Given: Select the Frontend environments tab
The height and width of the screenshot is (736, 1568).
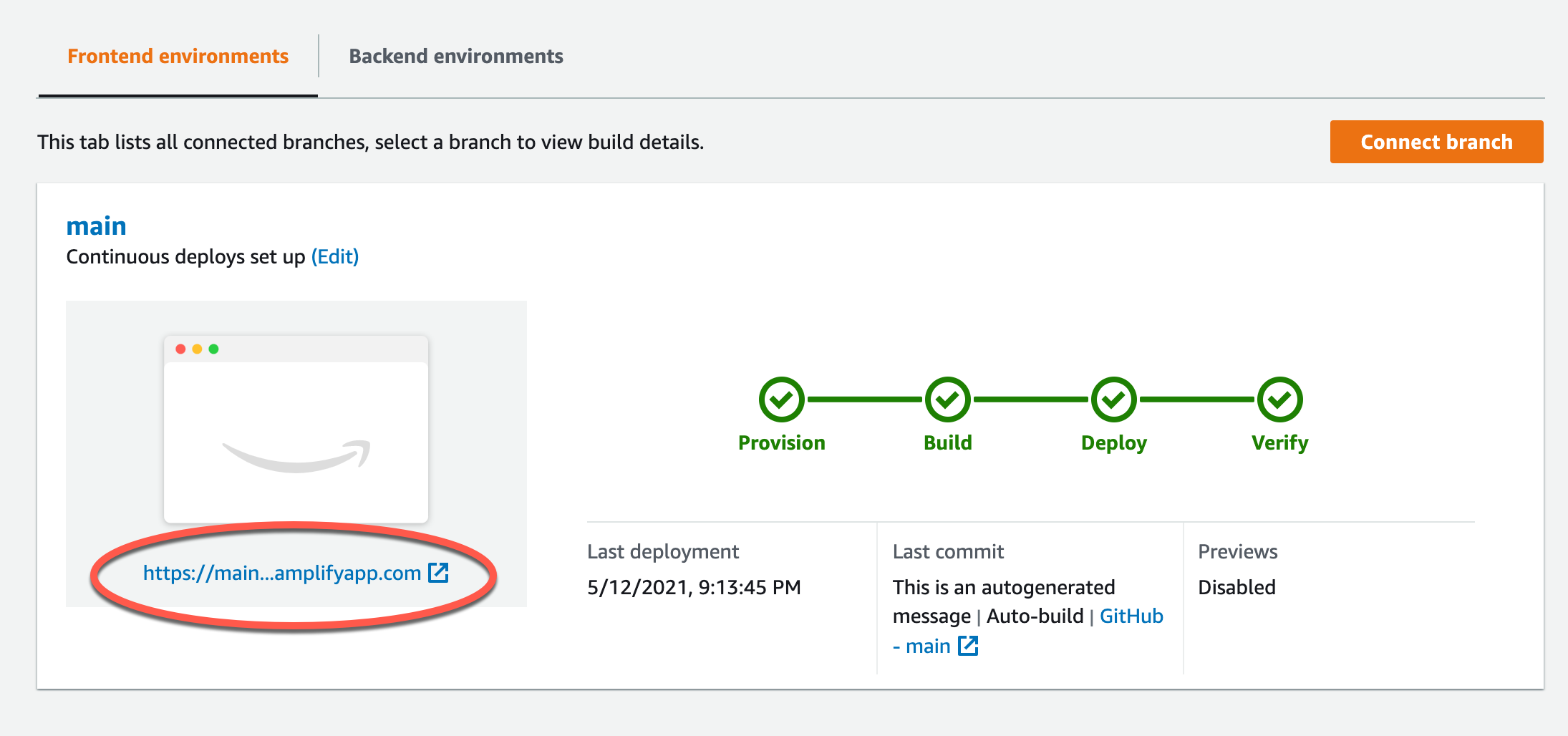Looking at the screenshot, I should [178, 56].
